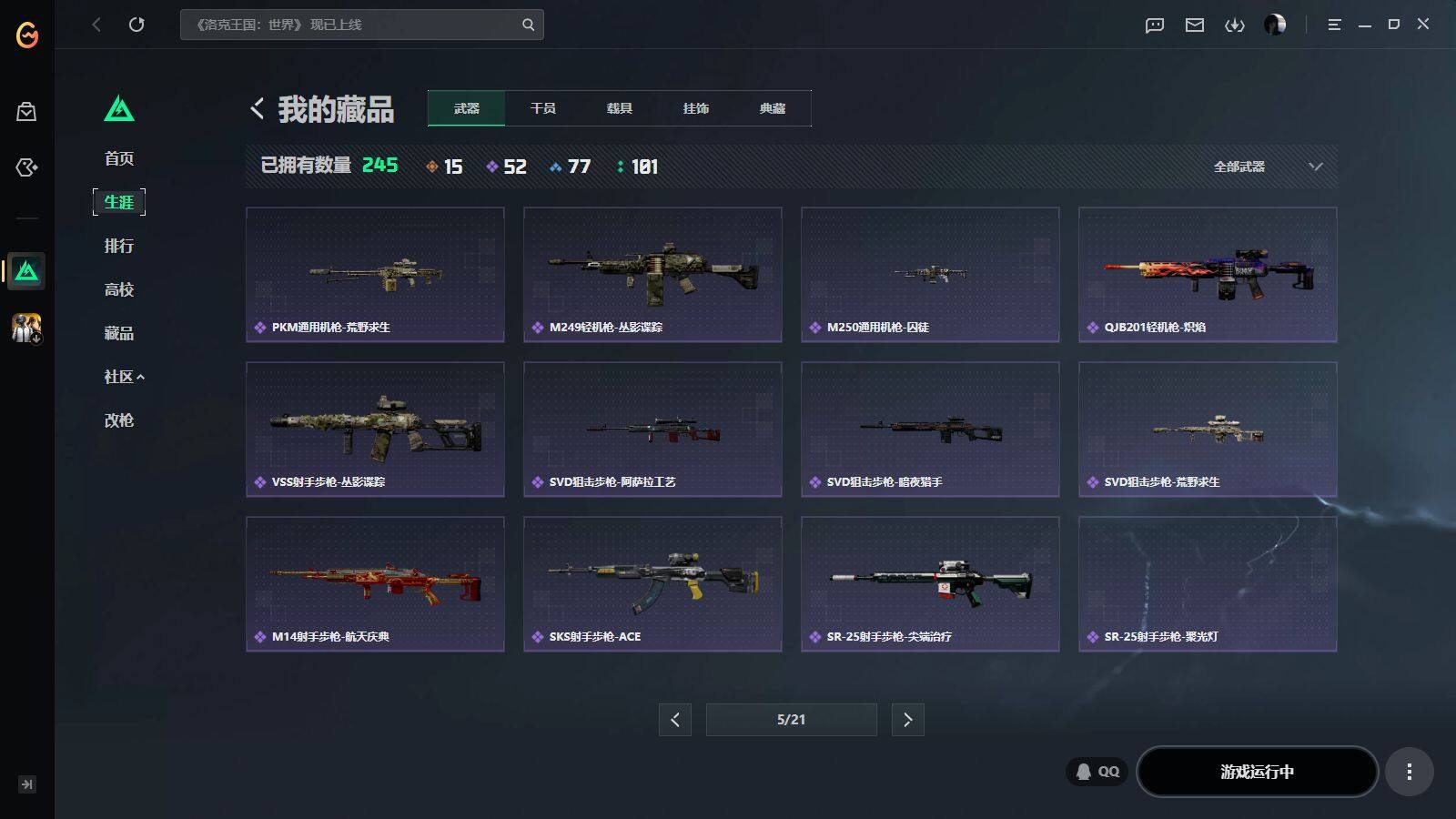Click the QQ button
1456x819 pixels.
[1097, 772]
